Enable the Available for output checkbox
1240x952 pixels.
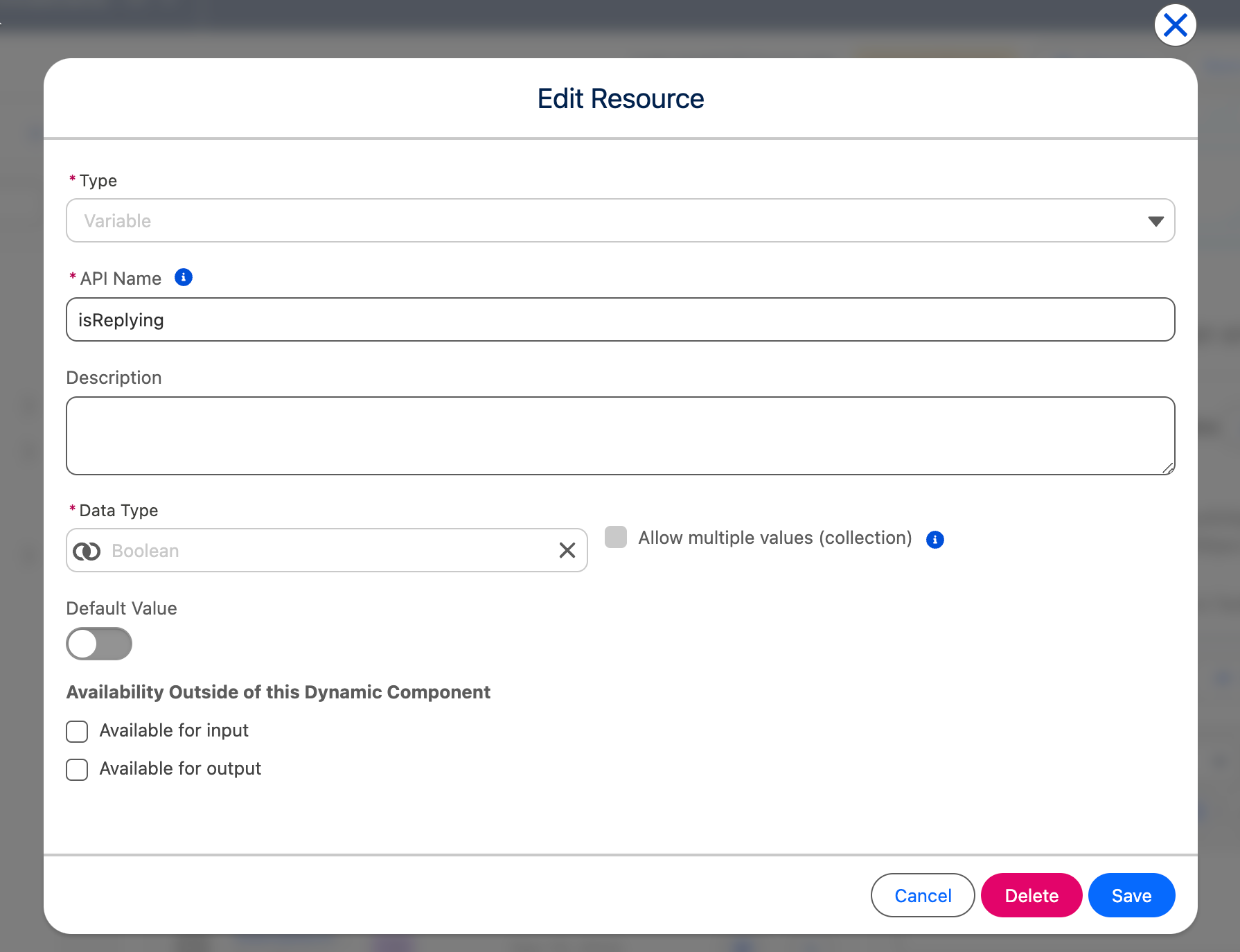click(77, 770)
